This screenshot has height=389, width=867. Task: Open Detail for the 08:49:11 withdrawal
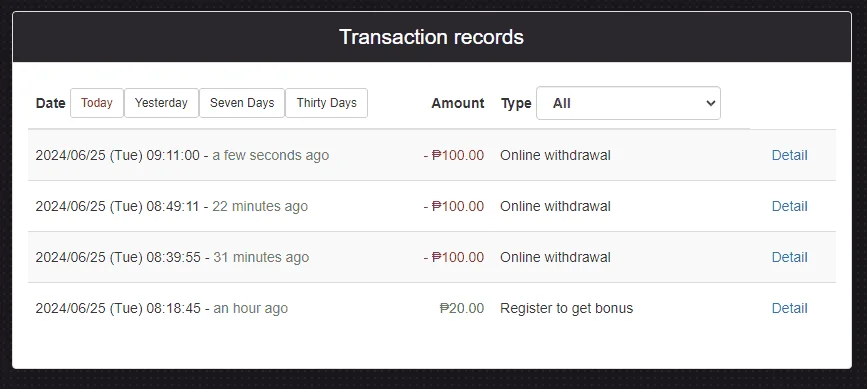coord(790,206)
